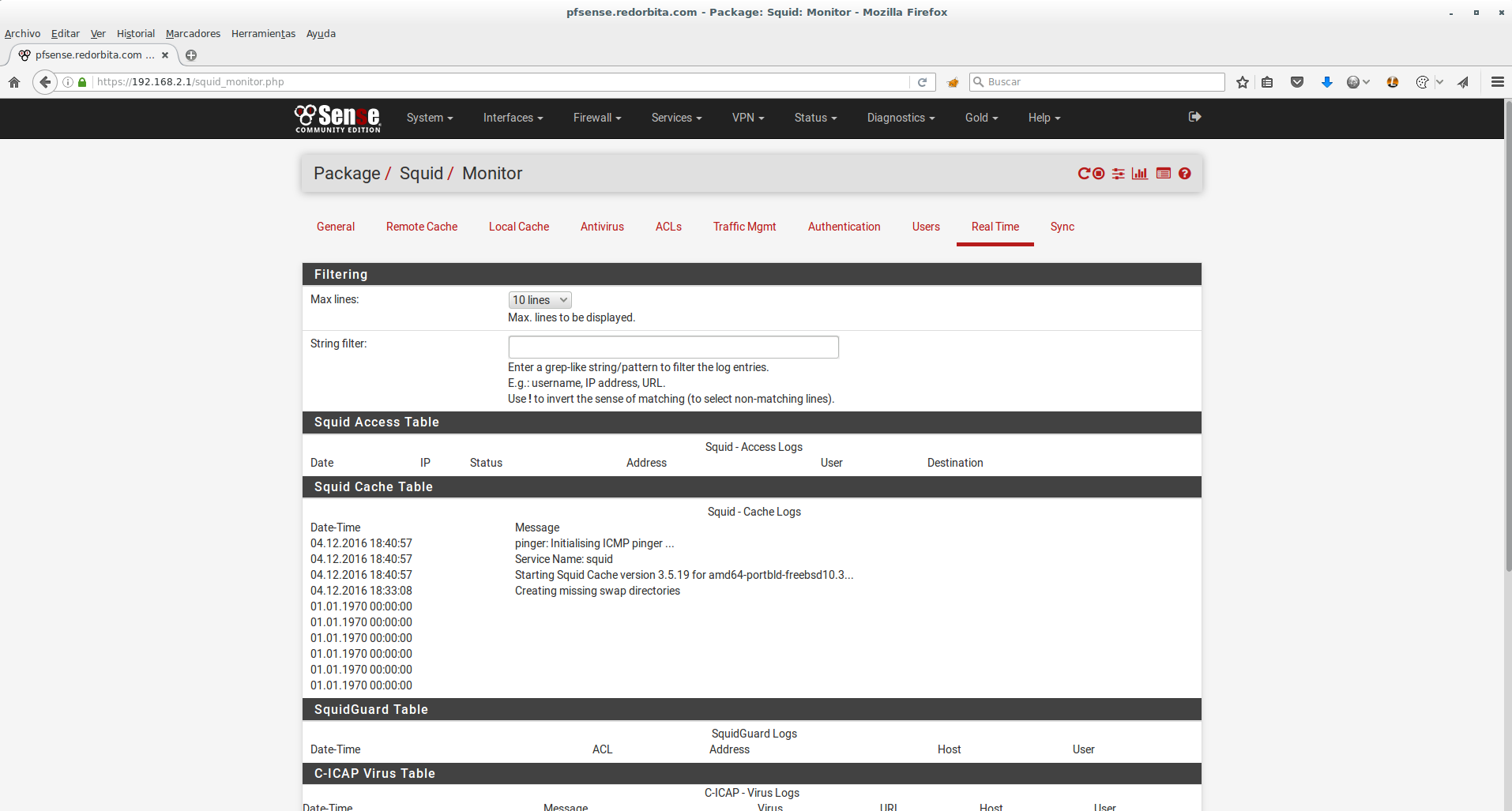The width and height of the screenshot is (1512, 811).
Task: Click the Stop Service icon
Action: 1099,174
